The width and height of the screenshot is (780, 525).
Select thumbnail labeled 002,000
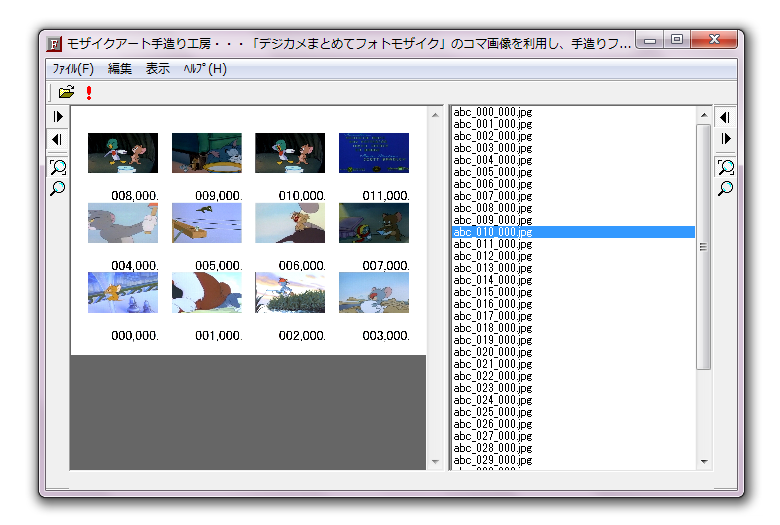click(x=290, y=293)
